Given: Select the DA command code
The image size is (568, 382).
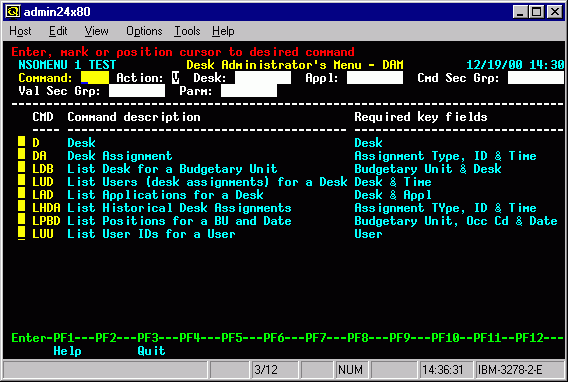Looking at the screenshot, I should pyautogui.click(x=39, y=156).
